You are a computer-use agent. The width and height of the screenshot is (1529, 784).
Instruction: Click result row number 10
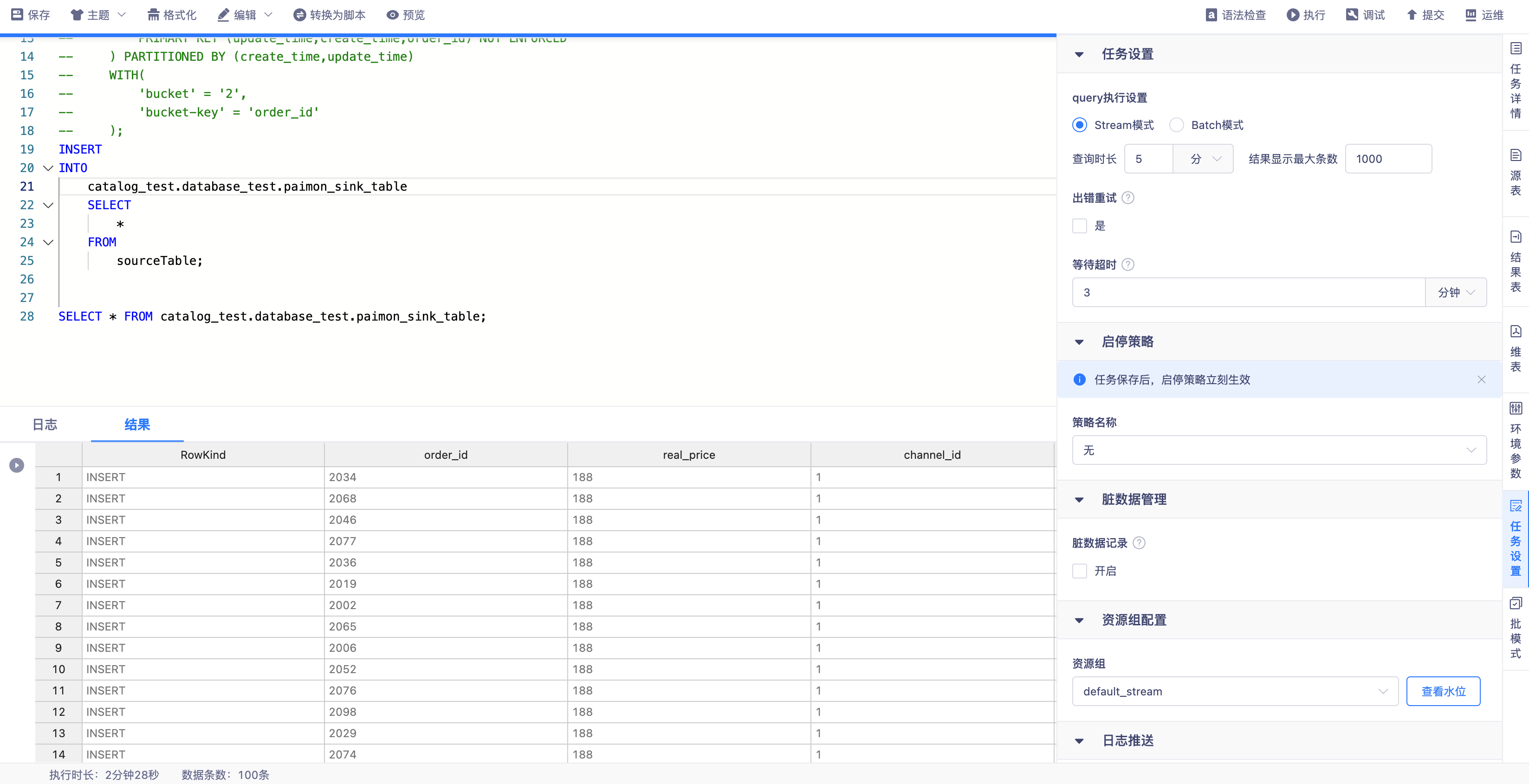58,669
